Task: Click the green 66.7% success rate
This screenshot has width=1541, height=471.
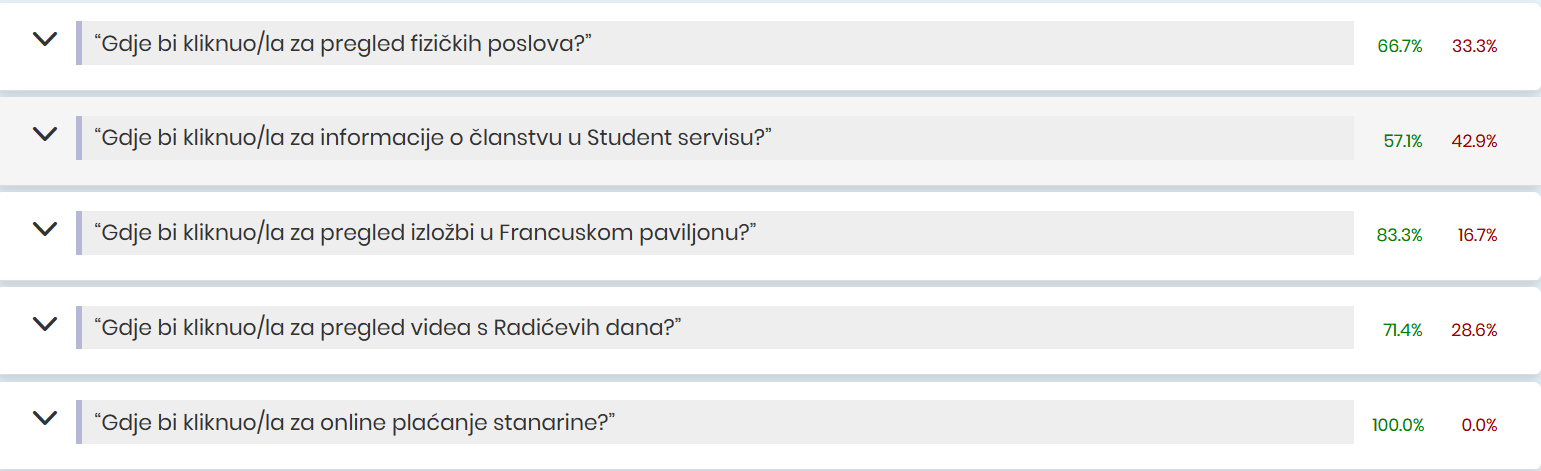Action: click(x=1399, y=46)
